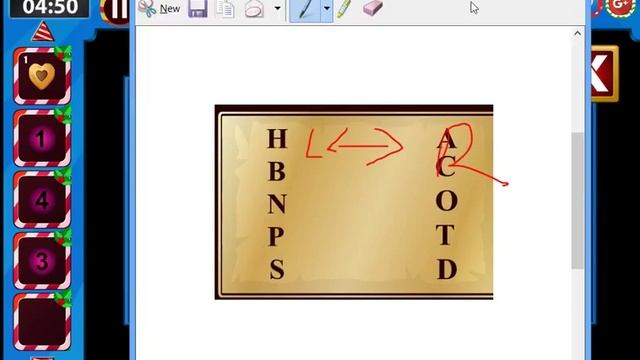Viewport: 640px width, 360px height.
Task: Select the Pen tool in Snipping Tool
Action: coord(305,10)
